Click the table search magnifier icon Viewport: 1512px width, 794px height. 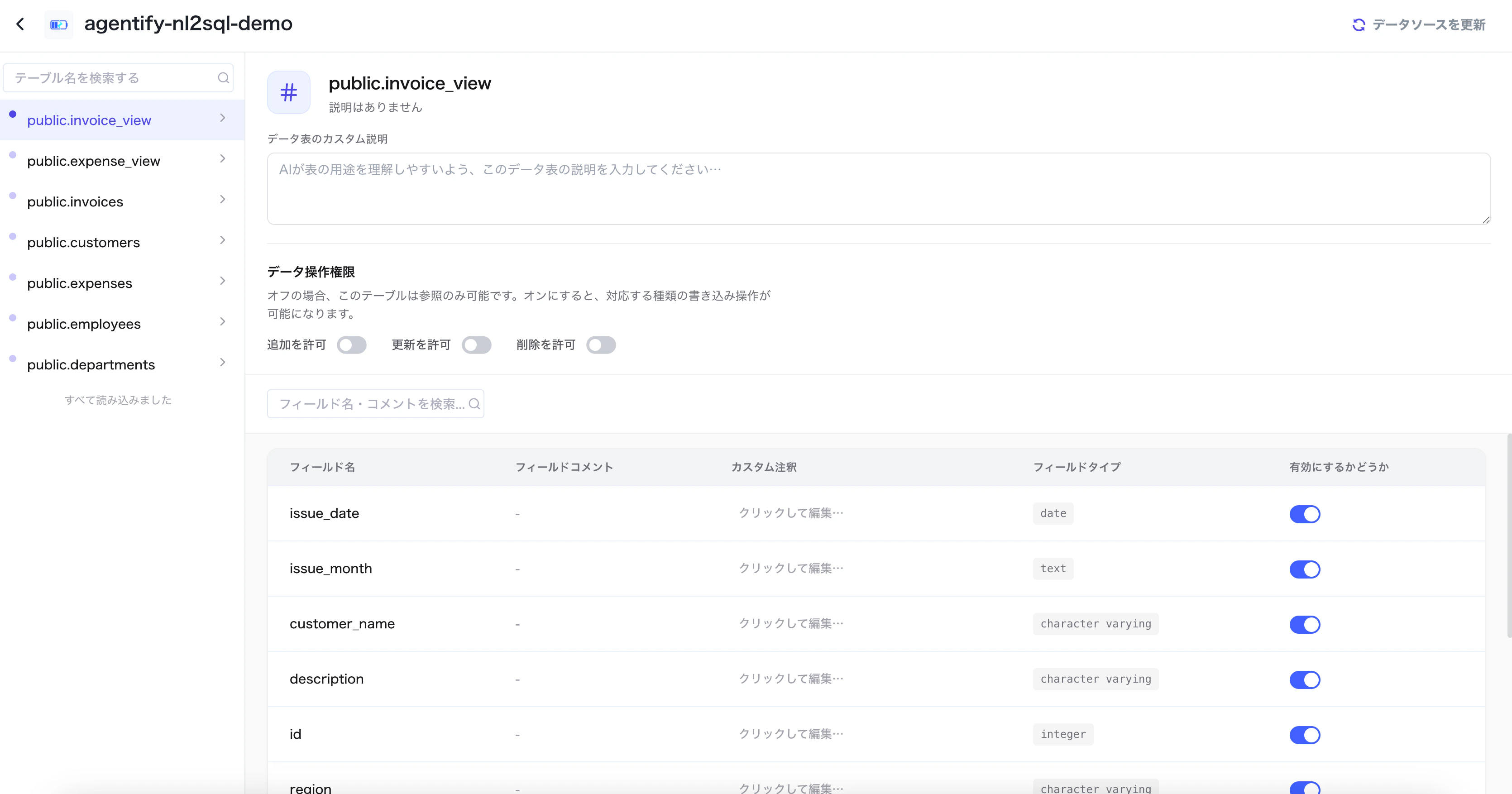pyautogui.click(x=223, y=78)
